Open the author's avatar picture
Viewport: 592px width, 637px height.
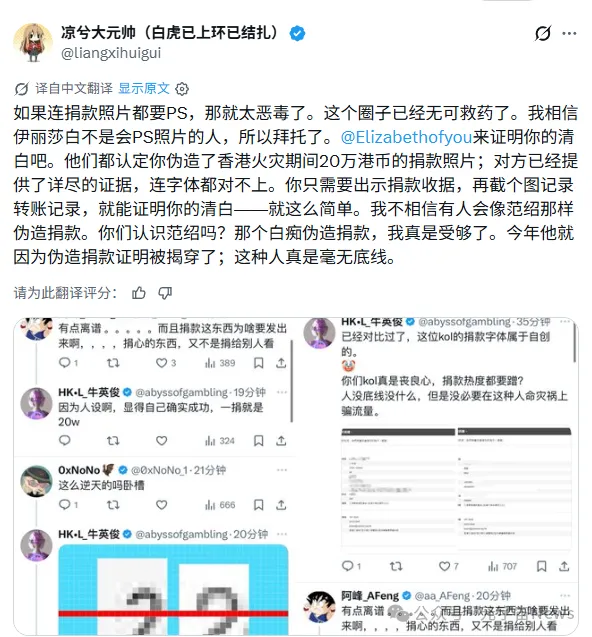tap(33, 42)
